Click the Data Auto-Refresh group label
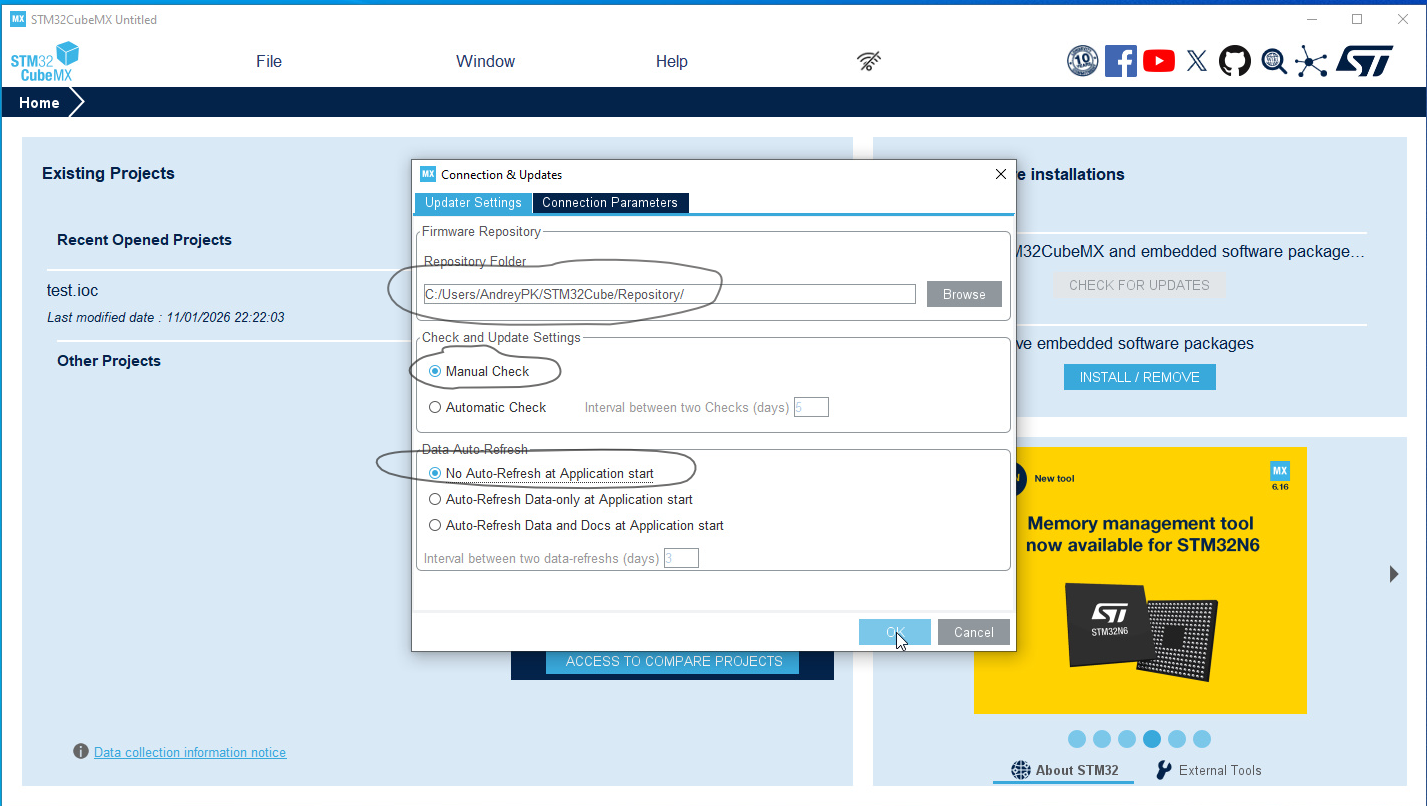 (x=475, y=449)
